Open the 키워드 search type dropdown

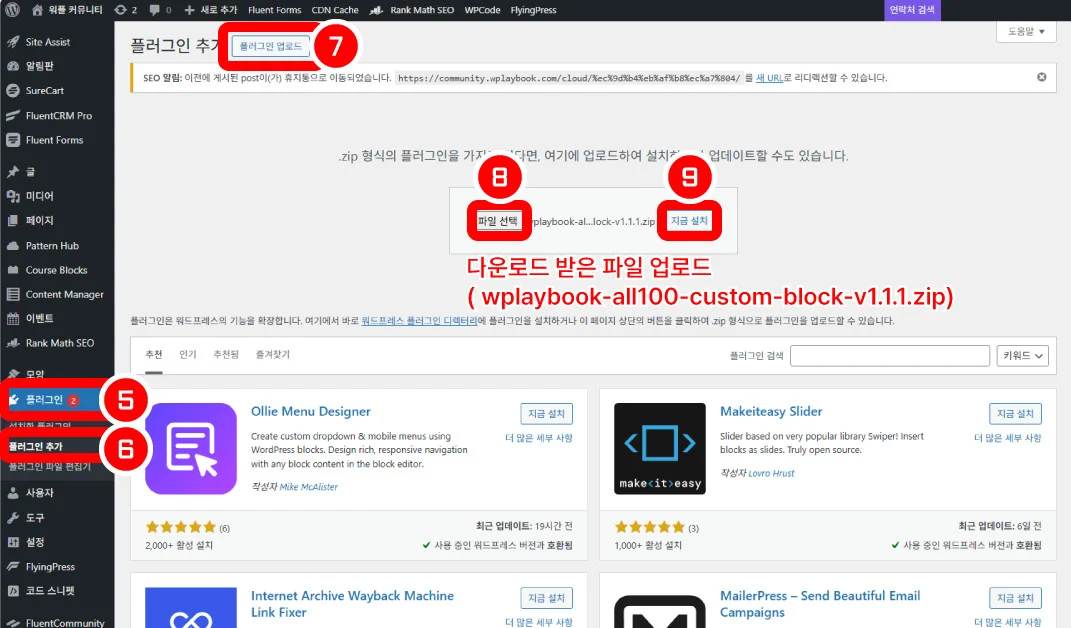[x=1023, y=355]
